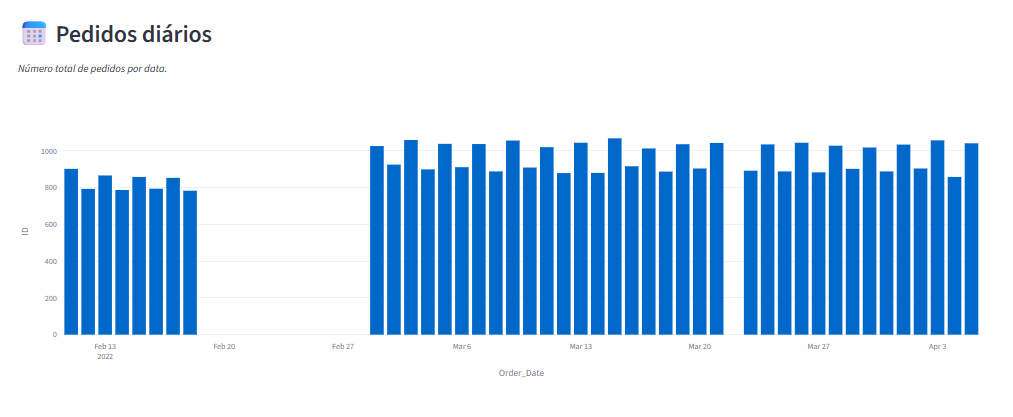Click the Feb 13 x-axis tick label
This screenshot has width=1013, height=417.
105,347
